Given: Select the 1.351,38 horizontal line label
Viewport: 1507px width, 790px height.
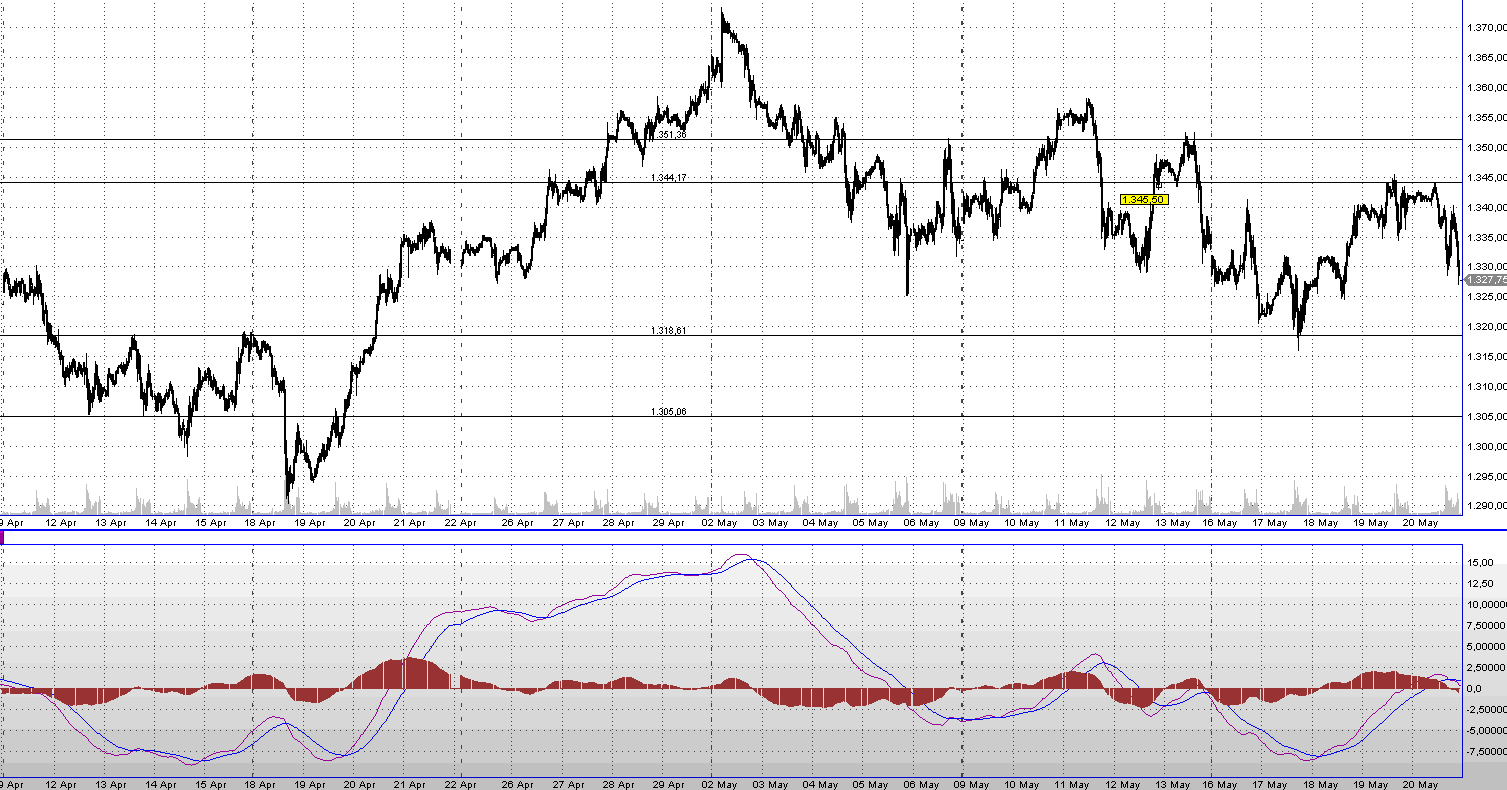Looking at the screenshot, I should (x=669, y=134).
